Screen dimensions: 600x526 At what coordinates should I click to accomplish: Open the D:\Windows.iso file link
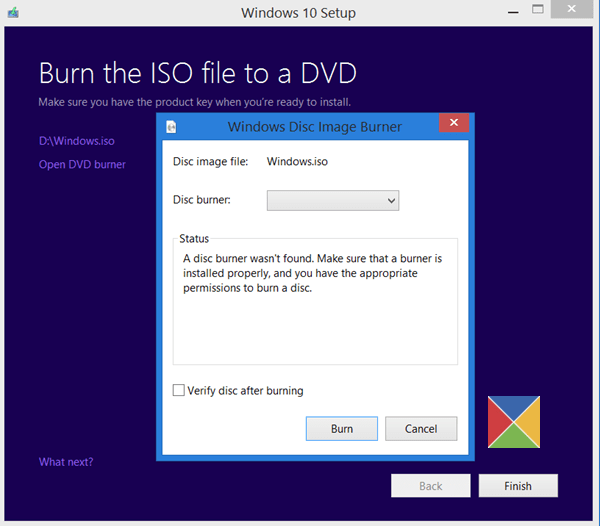[x=71, y=141]
